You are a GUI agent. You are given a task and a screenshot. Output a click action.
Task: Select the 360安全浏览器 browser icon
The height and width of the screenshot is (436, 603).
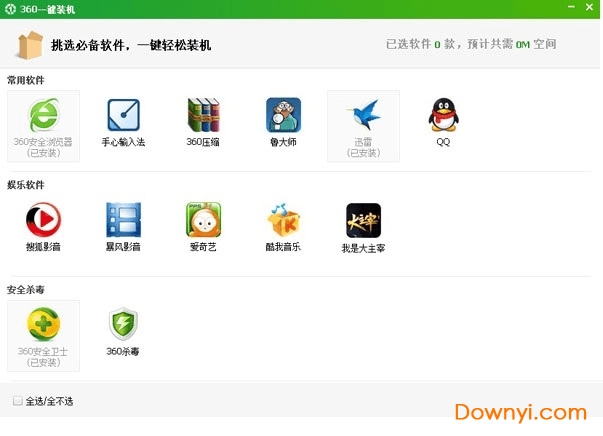click(44, 115)
